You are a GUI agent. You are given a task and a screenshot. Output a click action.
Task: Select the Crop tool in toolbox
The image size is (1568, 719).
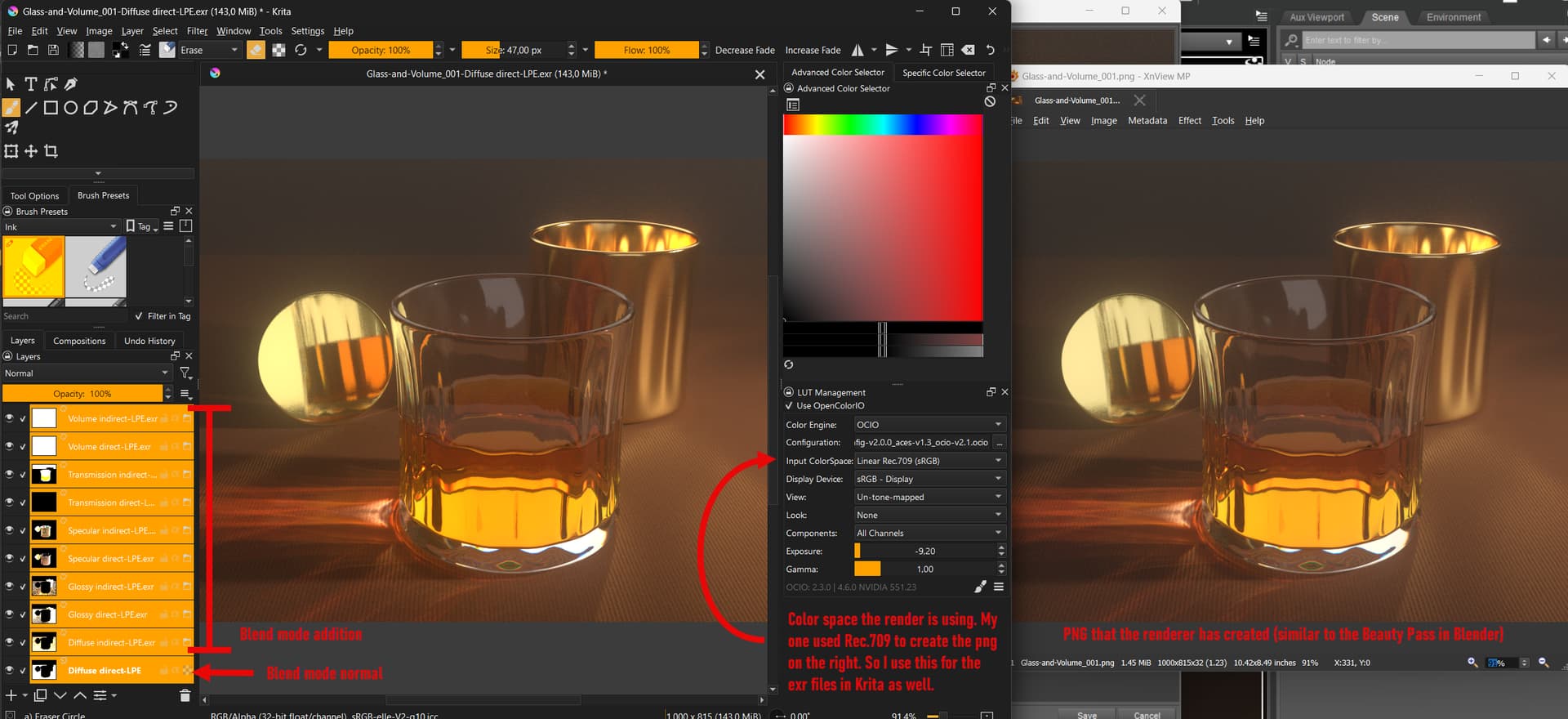pyautogui.click(x=51, y=151)
